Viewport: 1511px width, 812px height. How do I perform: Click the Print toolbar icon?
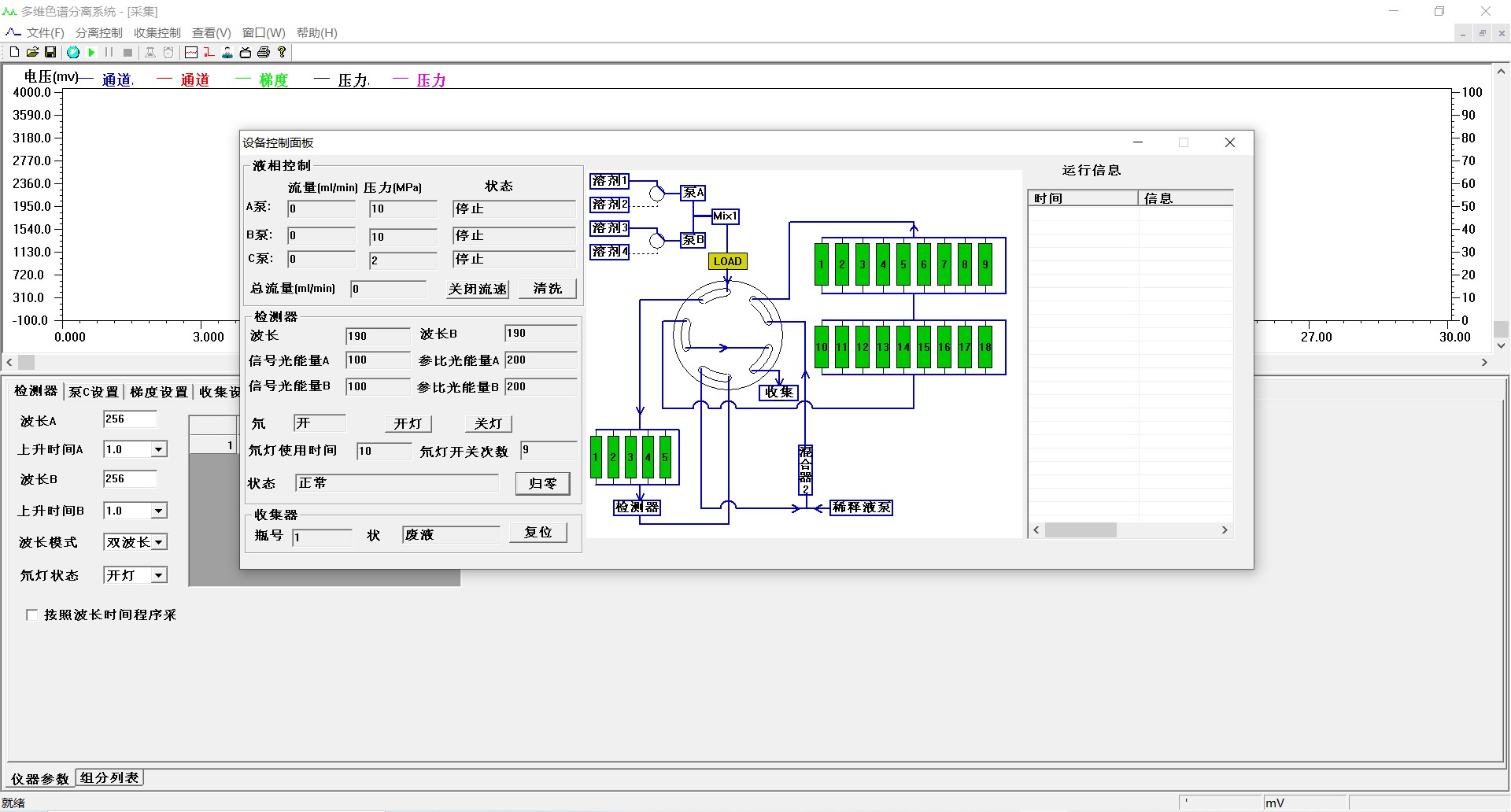click(x=264, y=52)
